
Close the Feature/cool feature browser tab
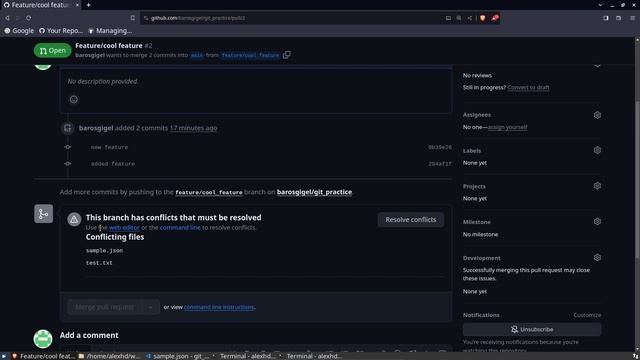click(77, 5)
